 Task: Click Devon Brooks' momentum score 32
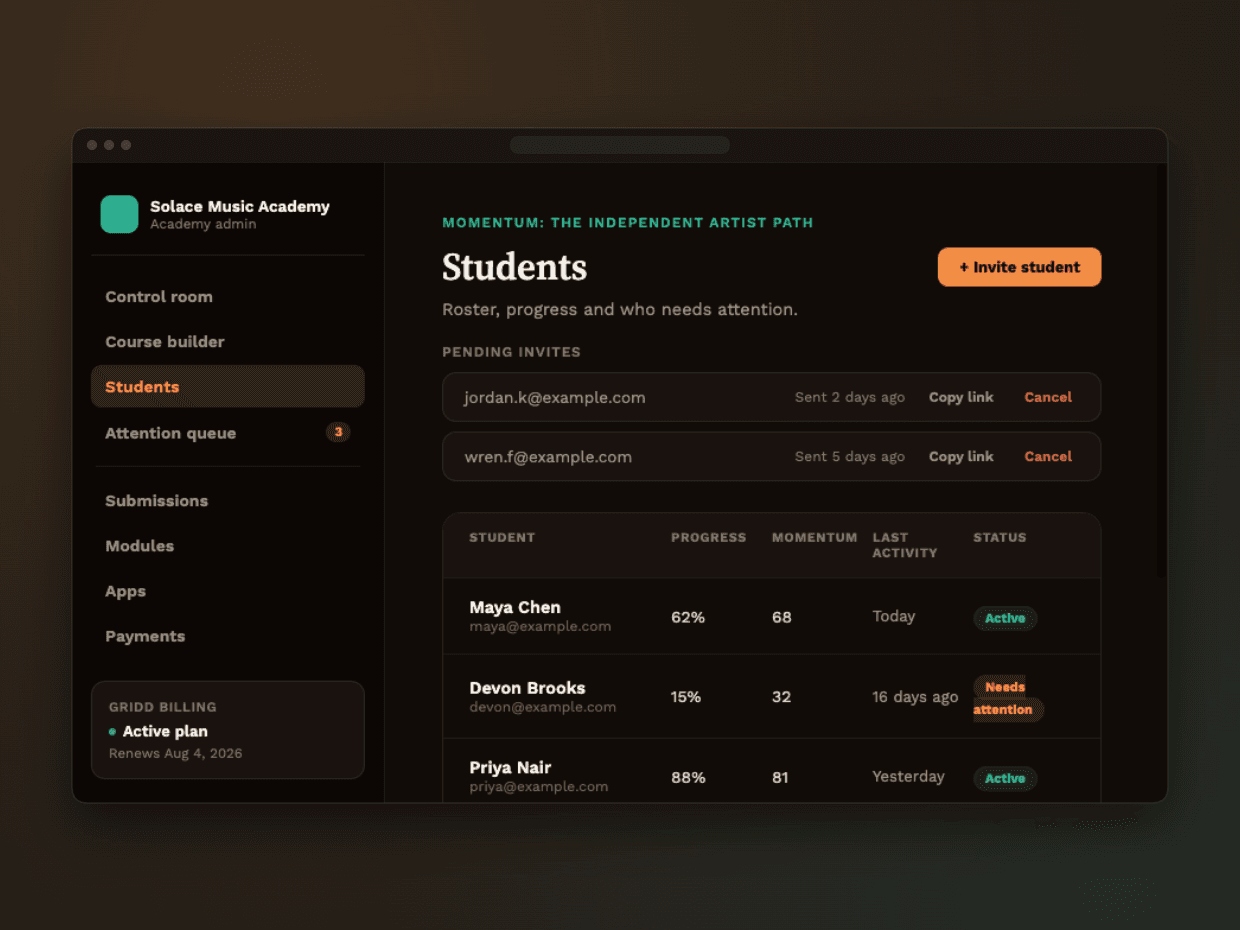coord(782,697)
